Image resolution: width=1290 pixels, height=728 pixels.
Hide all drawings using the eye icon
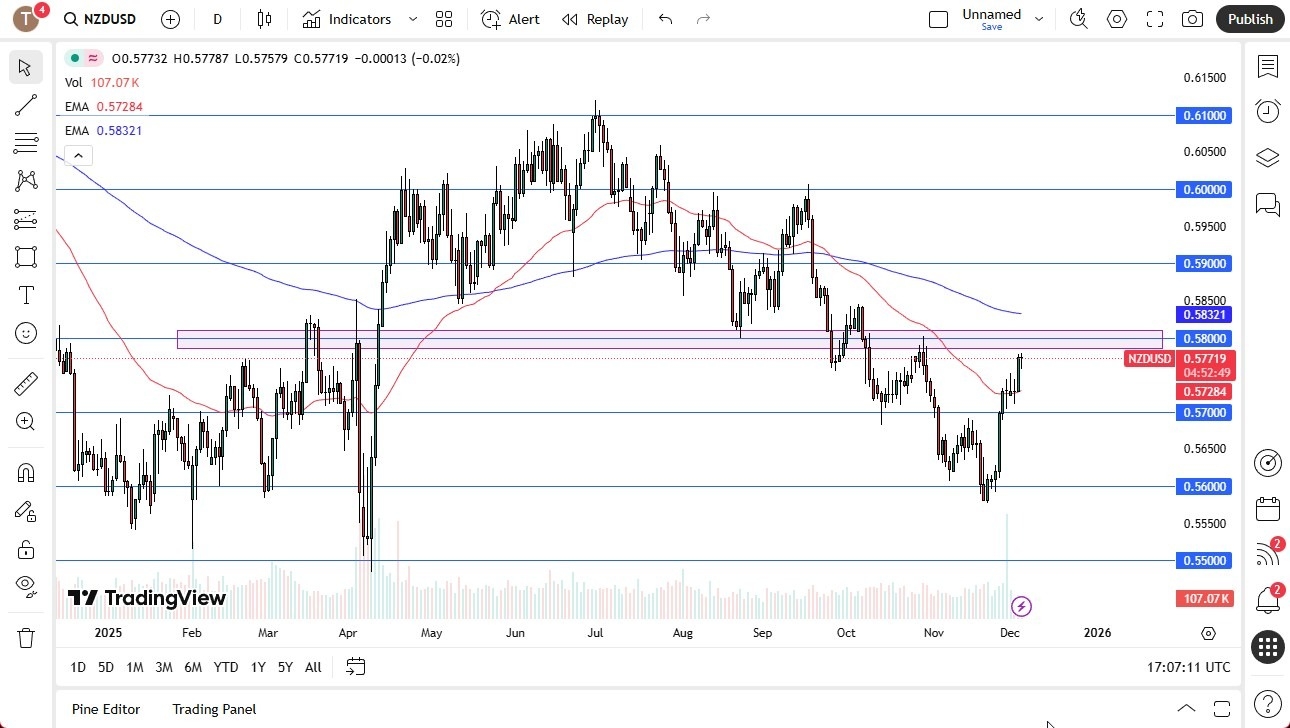click(x=25, y=585)
